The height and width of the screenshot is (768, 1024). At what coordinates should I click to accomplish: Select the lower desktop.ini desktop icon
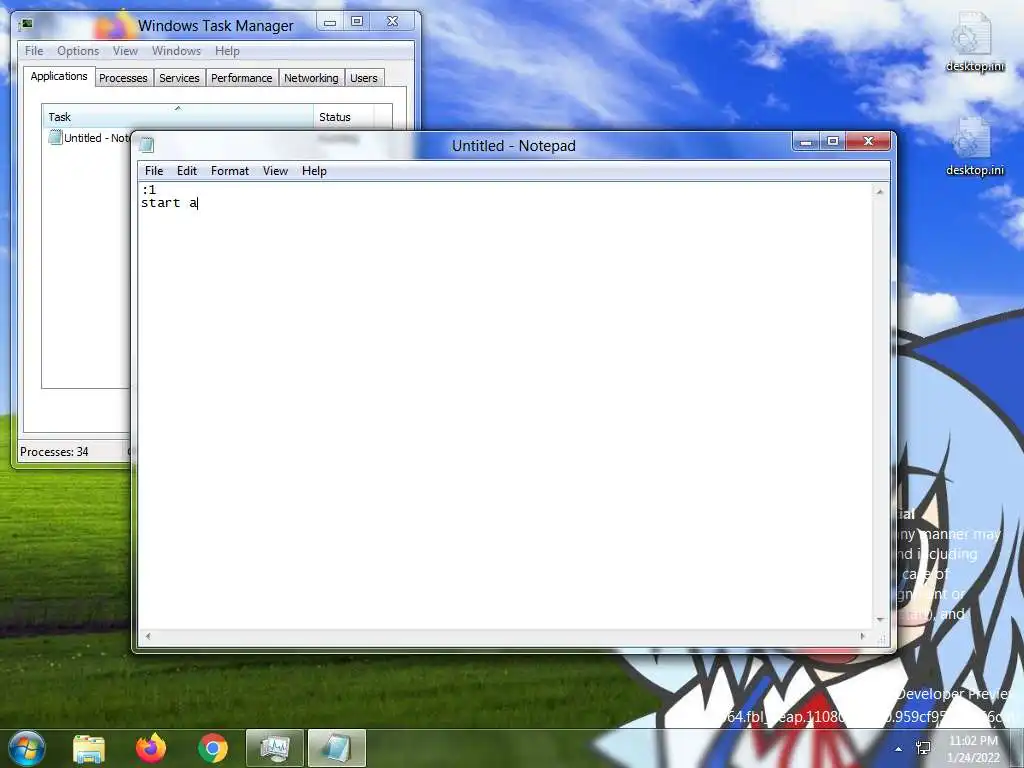click(974, 147)
